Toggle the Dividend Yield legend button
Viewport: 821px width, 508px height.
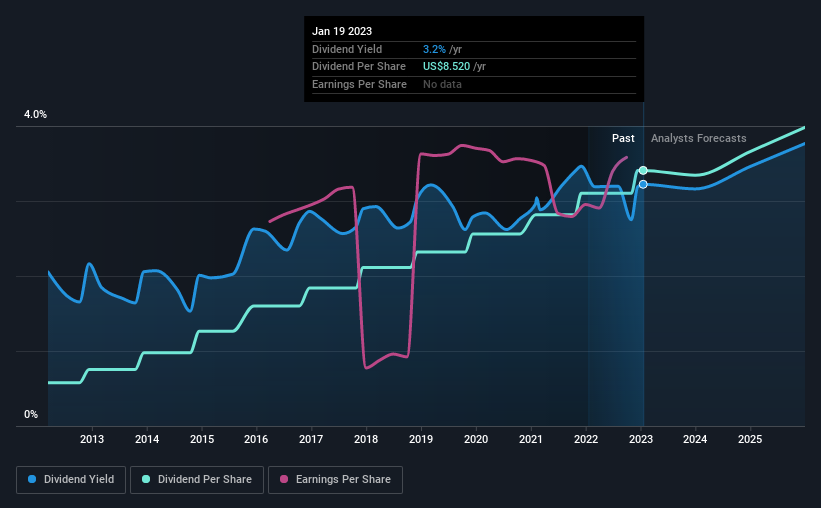point(71,480)
